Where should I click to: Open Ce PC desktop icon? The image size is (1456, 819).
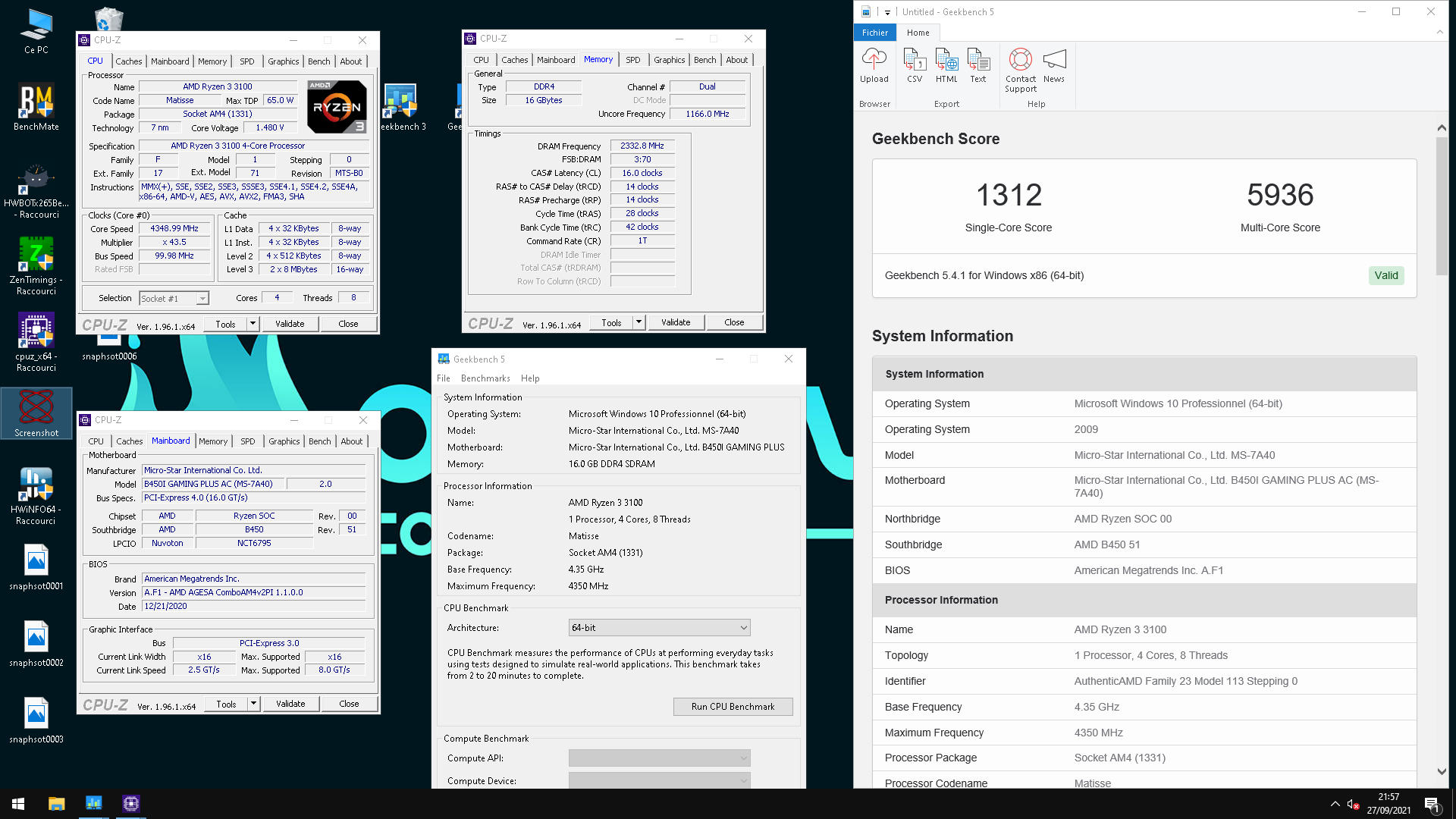coord(36,32)
